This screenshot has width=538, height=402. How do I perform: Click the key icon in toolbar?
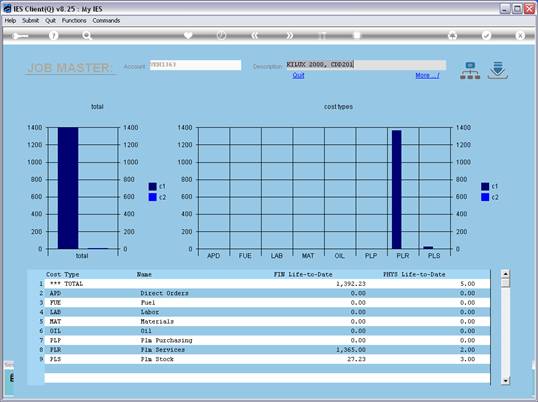coord(20,36)
